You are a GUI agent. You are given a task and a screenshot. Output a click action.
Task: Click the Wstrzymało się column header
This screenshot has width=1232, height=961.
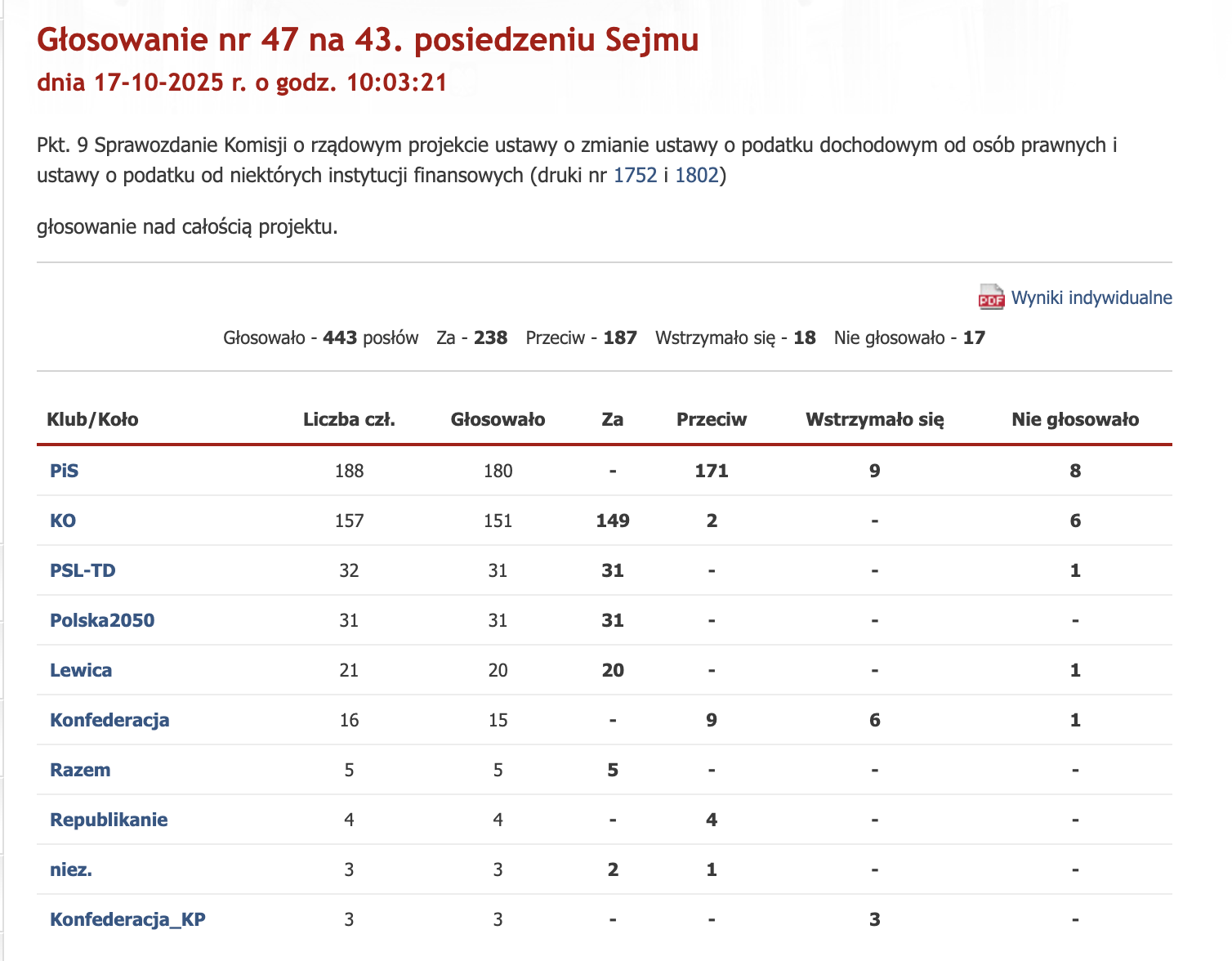point(874,419)
